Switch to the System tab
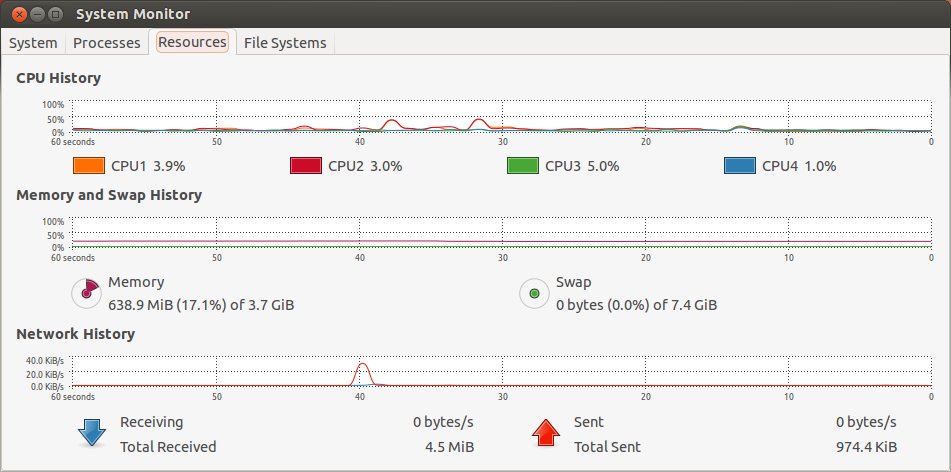This screenshot has height=472, width=951. tap(33, 43)
